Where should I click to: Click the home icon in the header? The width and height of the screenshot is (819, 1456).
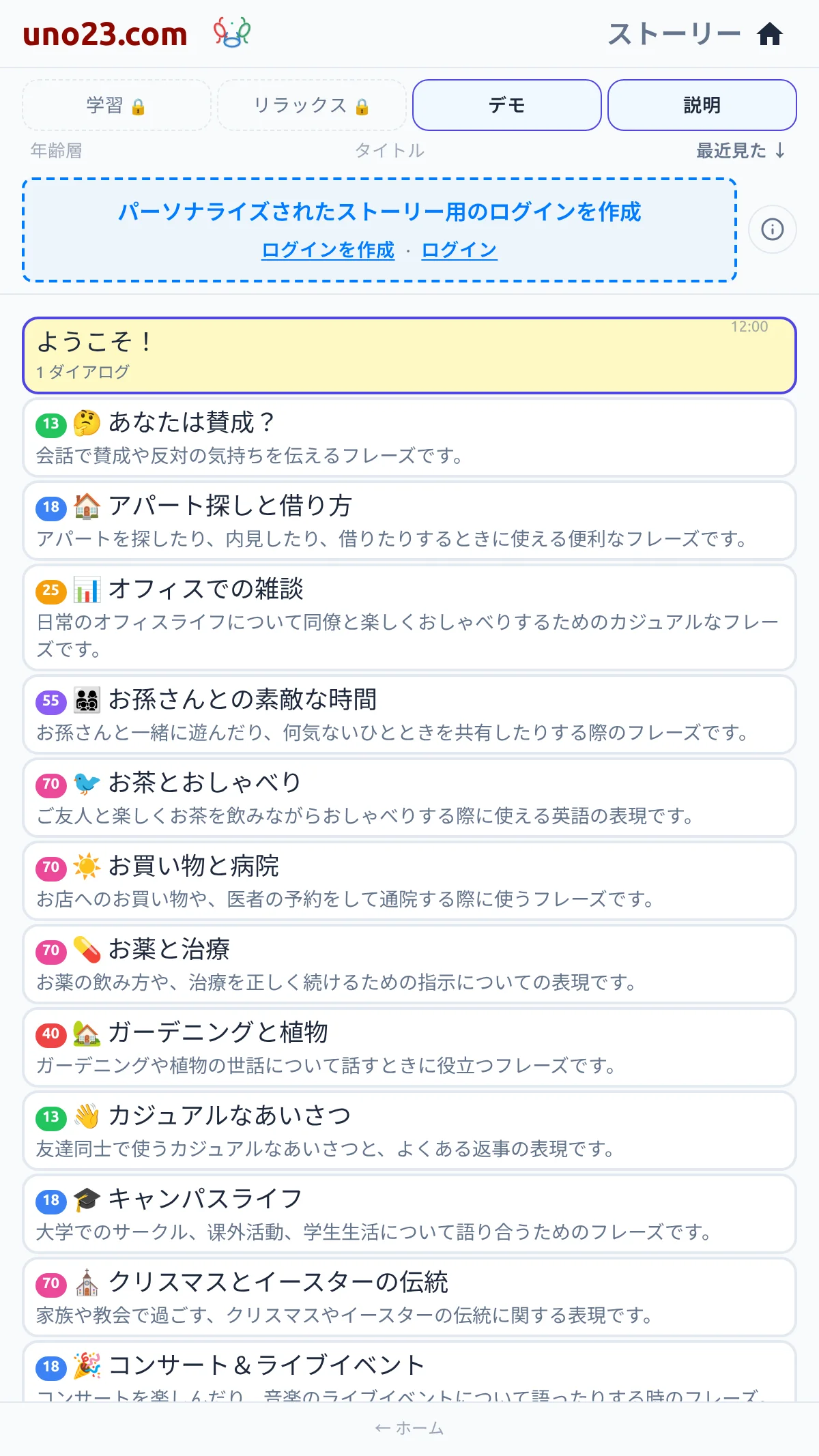tap(770, 33)
